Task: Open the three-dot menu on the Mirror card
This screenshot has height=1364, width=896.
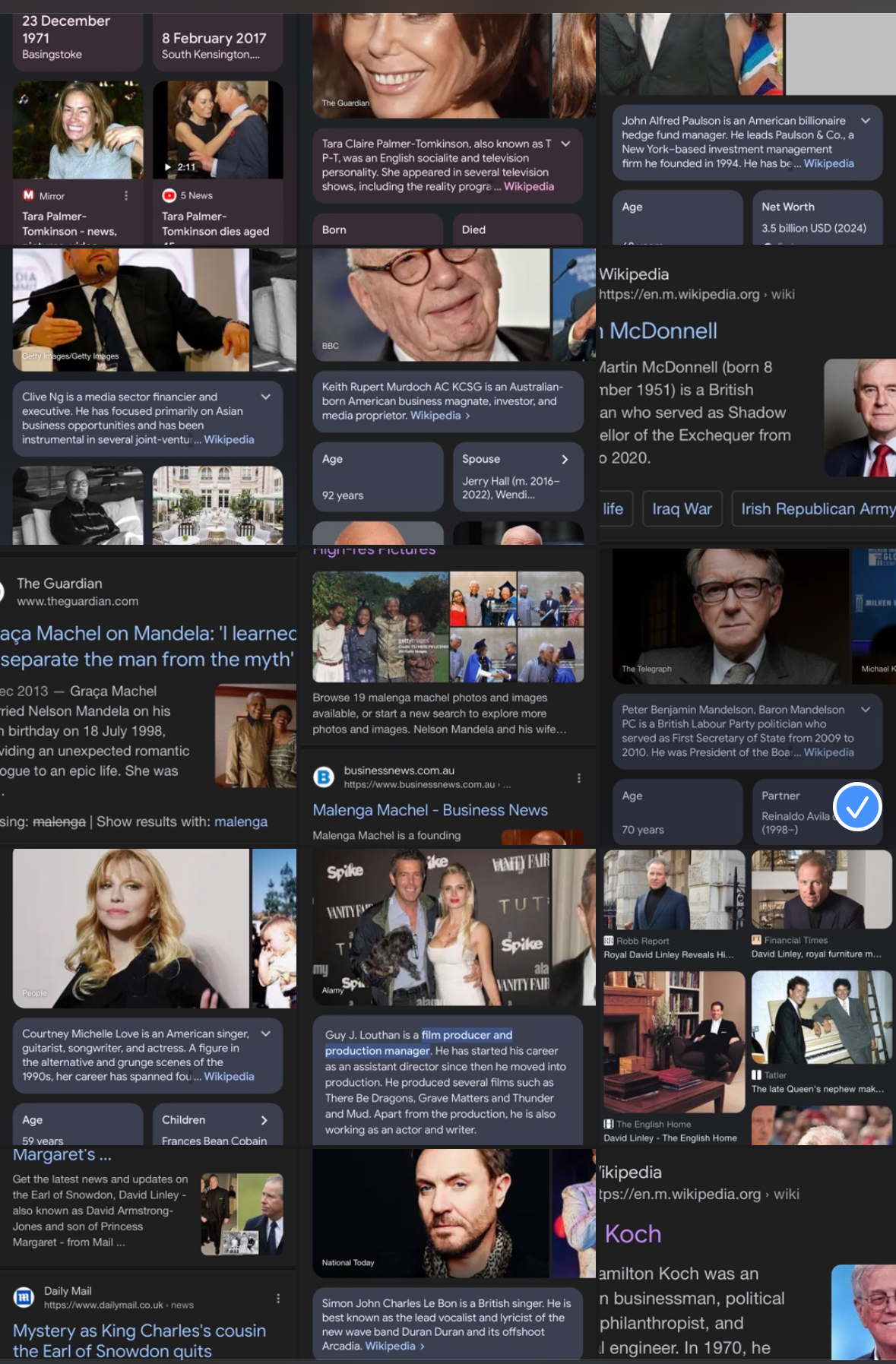Action: point(126,196)
